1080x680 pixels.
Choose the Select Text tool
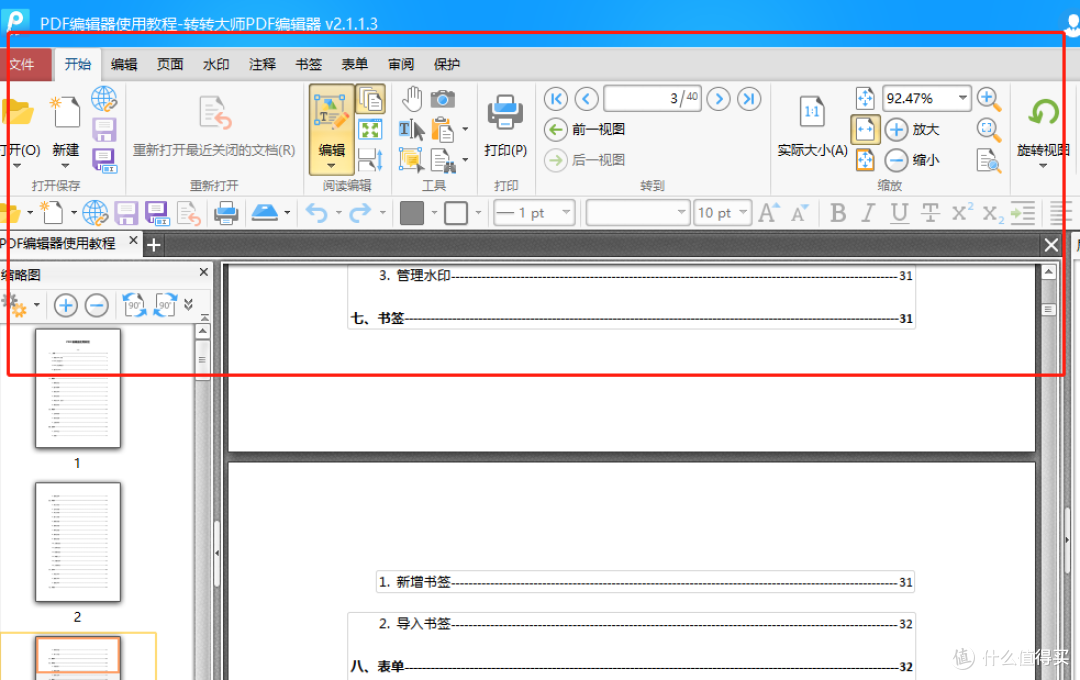(x=411, y=130)
